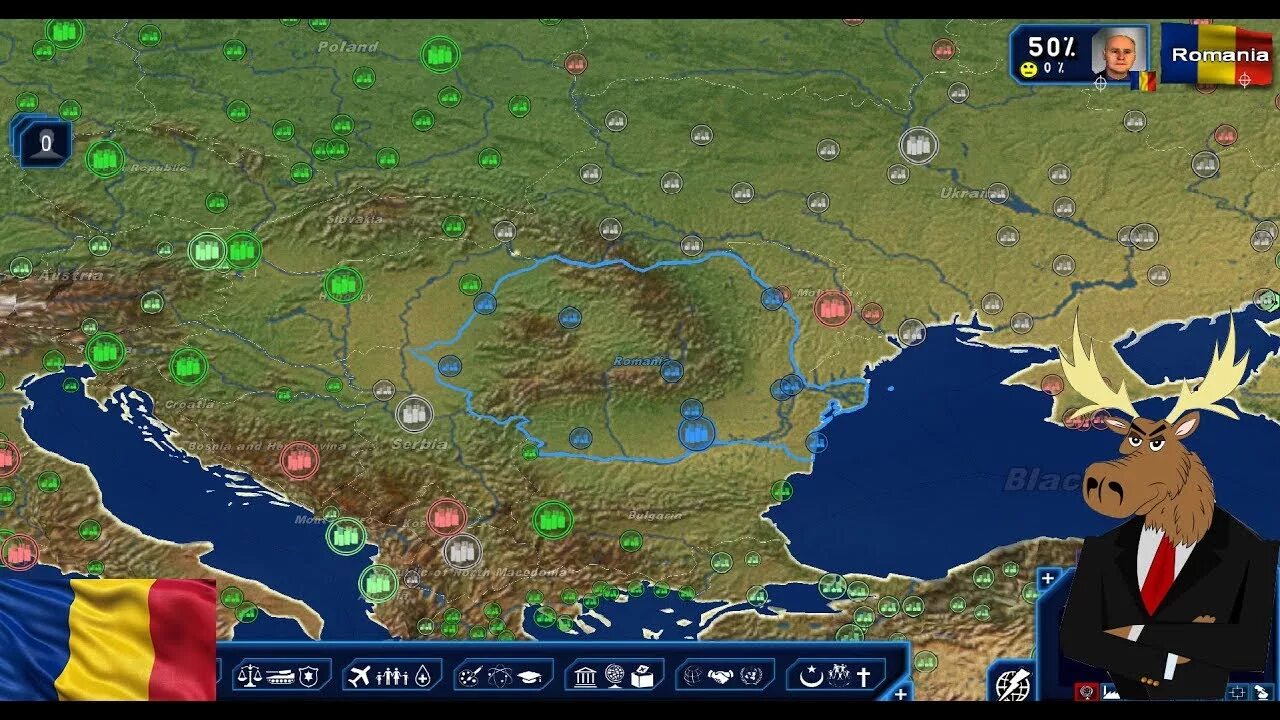This screenshot has width=1280, height=720.
Task: Select the tank military icon
Action: coord(282,678)
